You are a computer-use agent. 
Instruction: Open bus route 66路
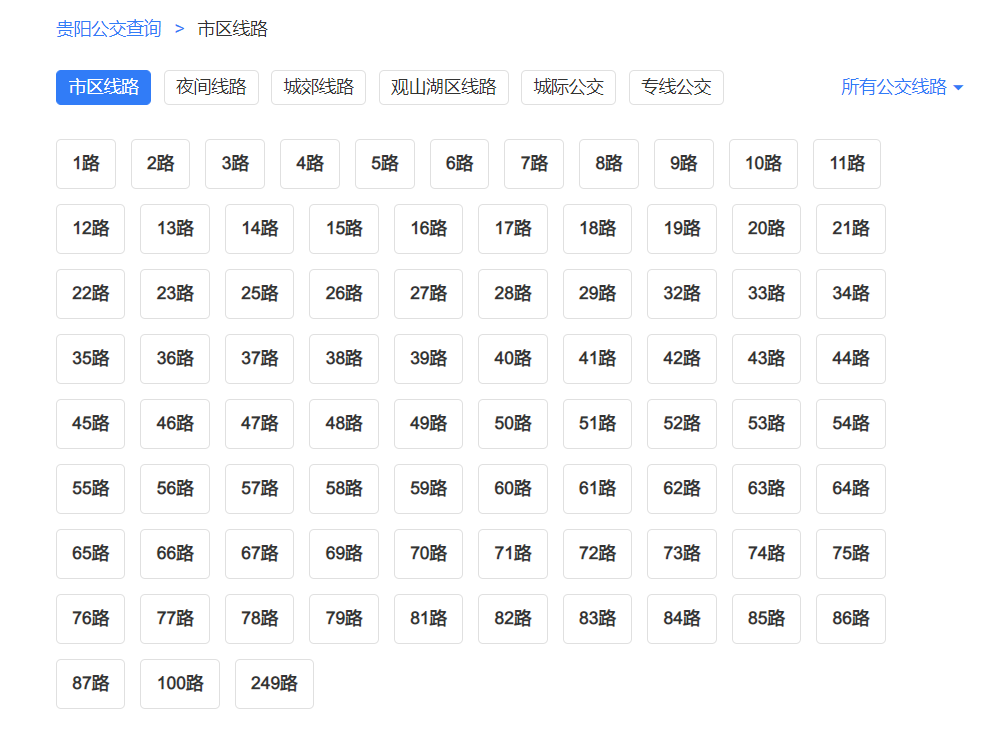(x=175, y=554)
